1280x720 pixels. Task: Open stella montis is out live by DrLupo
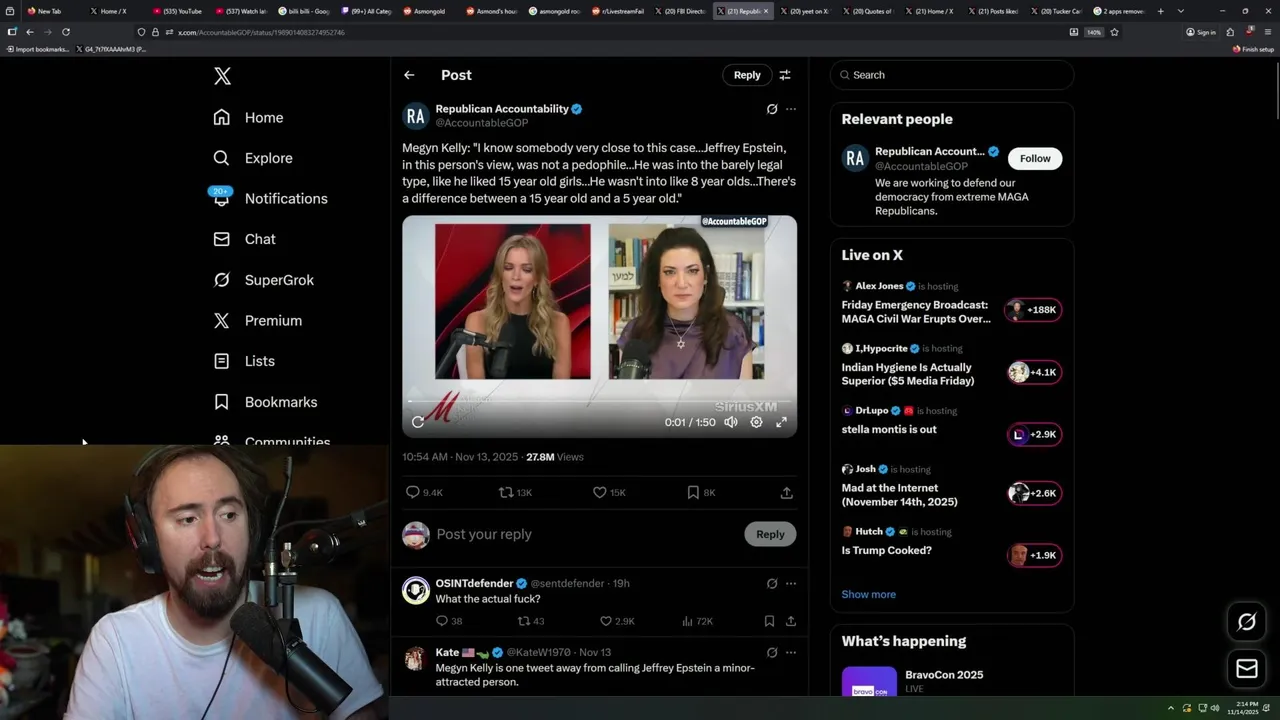[951, 427]
